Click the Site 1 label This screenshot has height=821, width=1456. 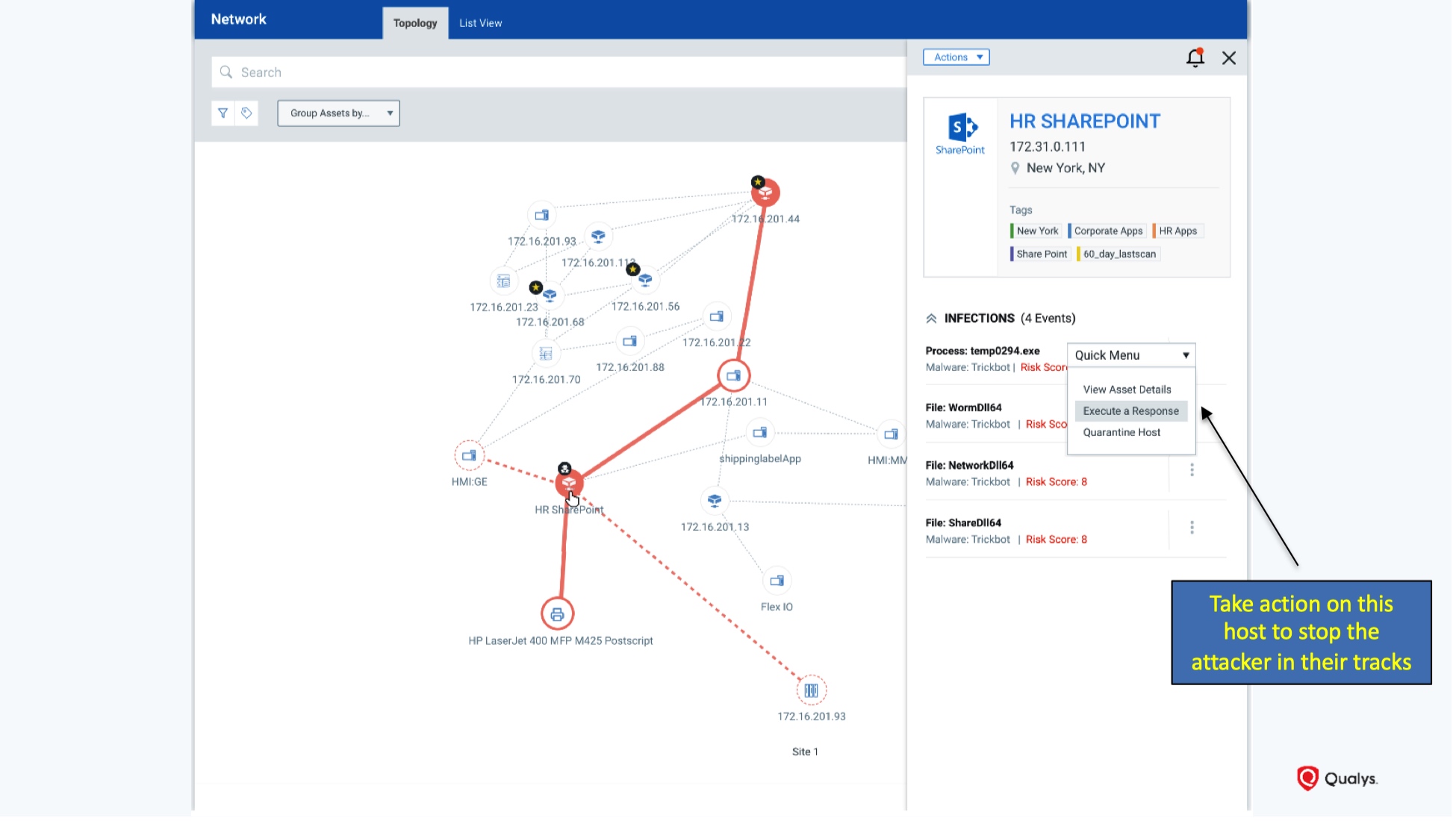(805, 752)
